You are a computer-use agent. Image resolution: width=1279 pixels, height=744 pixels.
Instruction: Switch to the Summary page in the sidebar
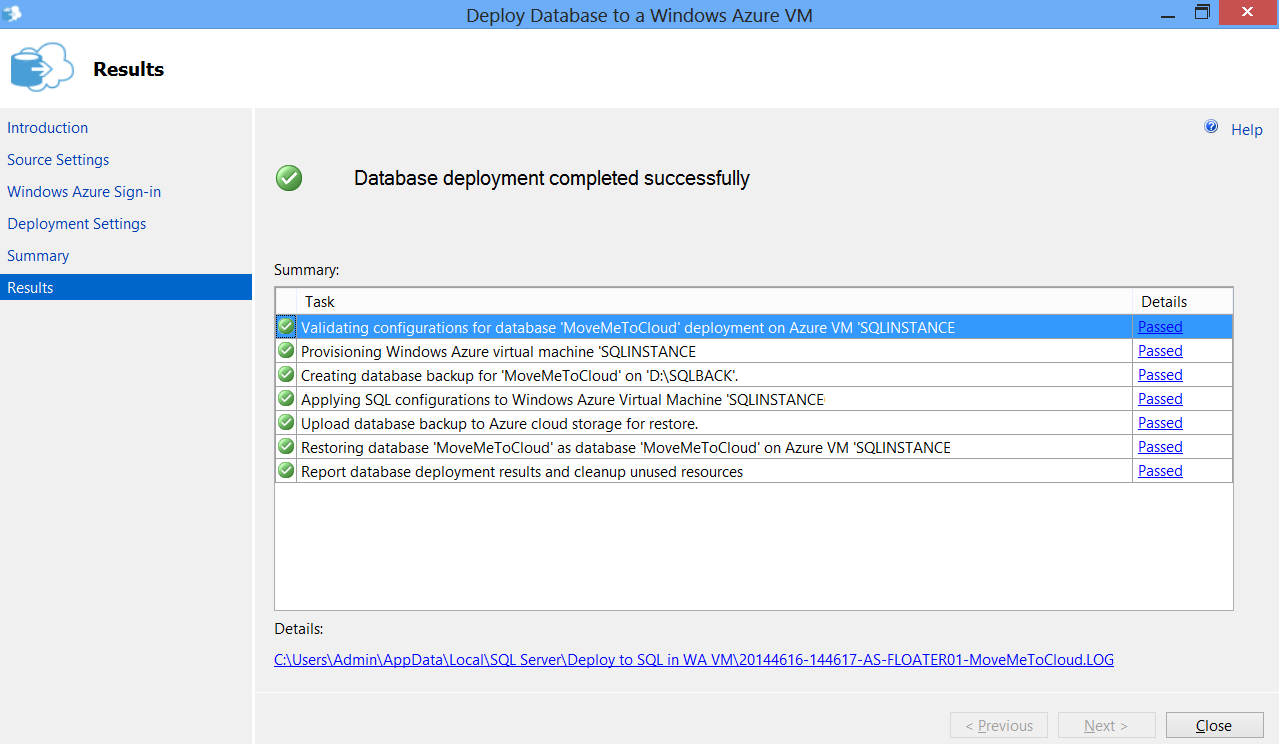38,256
